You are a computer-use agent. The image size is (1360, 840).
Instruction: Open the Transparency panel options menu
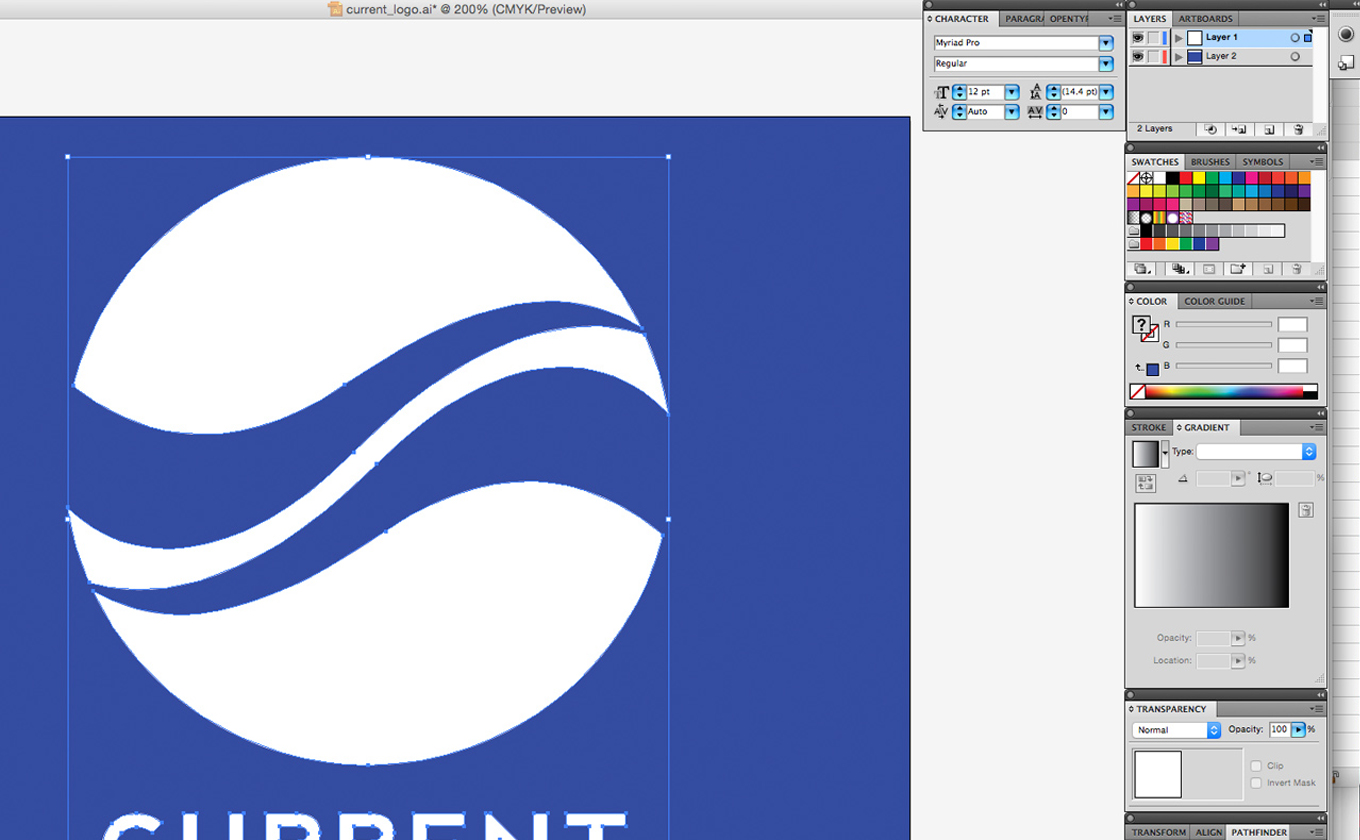(x=1316, y=709)
